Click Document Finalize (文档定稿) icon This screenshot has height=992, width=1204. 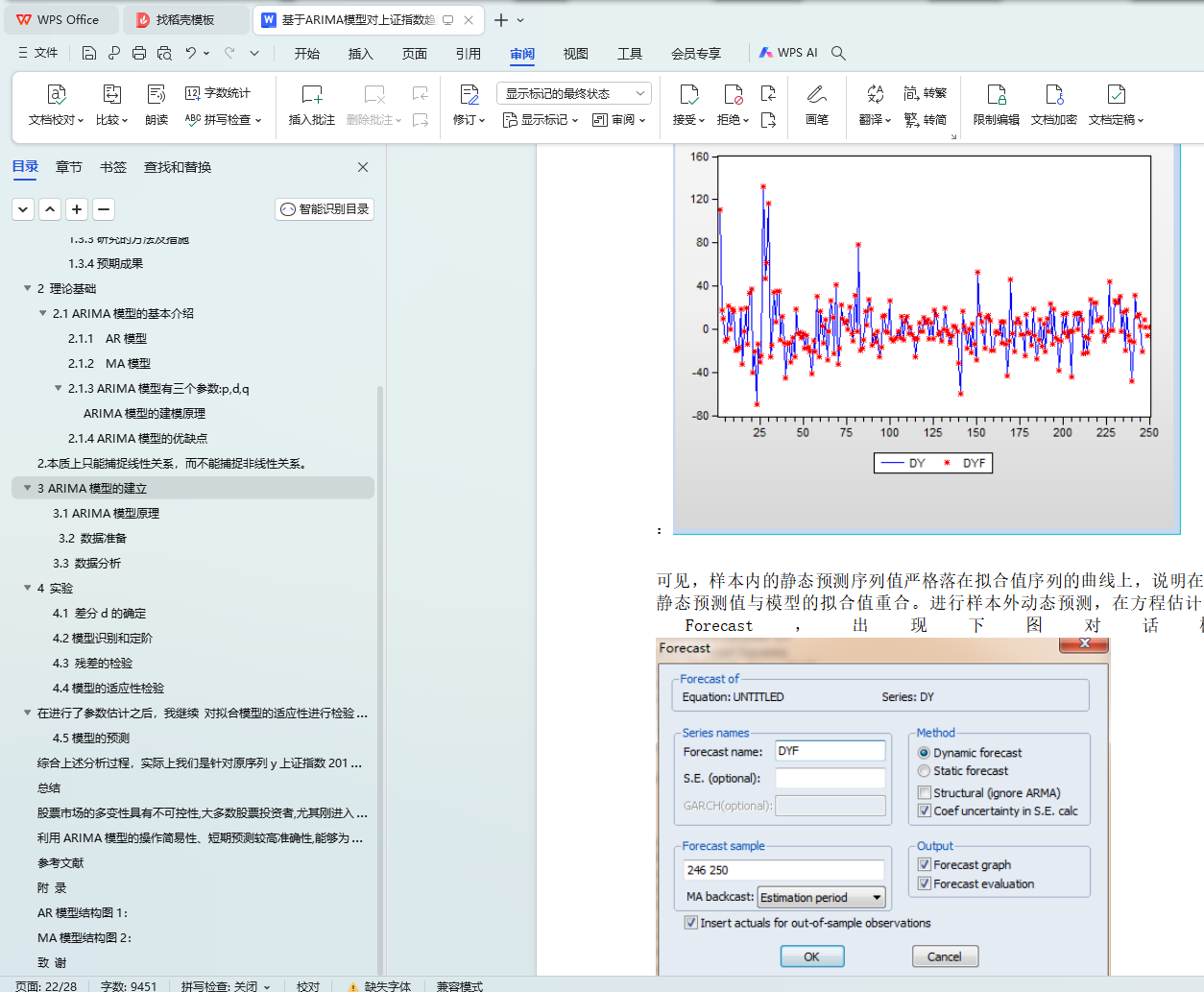1117,94
